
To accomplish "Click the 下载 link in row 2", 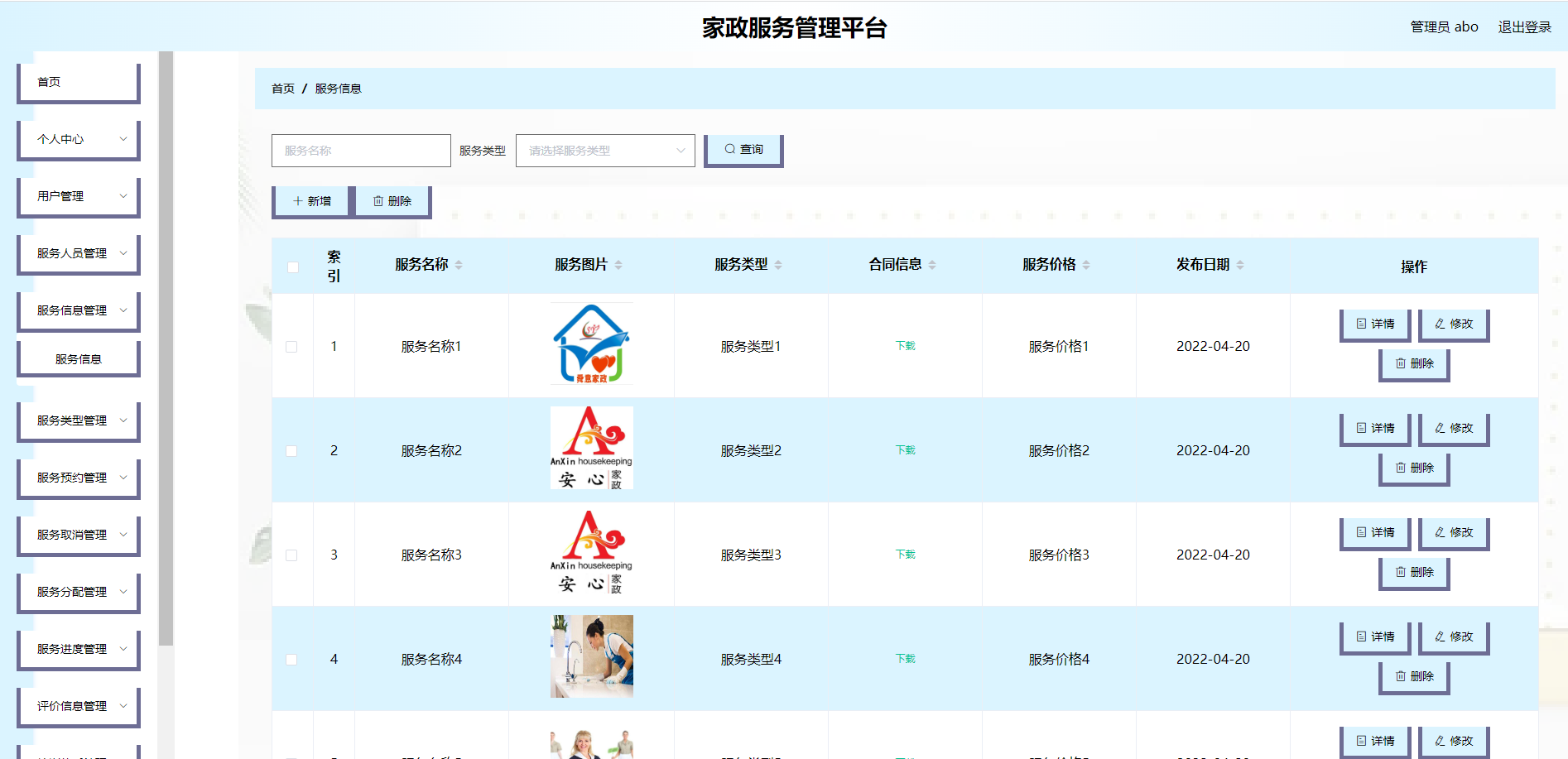I will click(904, 449).
